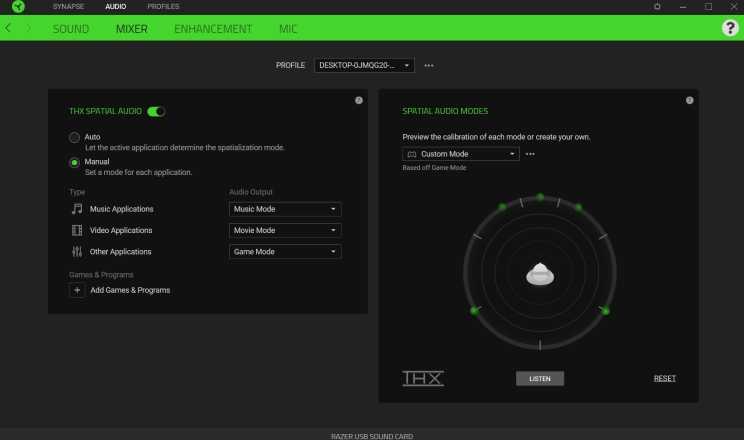
Task: Click the headset listener icon in circle
Action: coord(540,274)
